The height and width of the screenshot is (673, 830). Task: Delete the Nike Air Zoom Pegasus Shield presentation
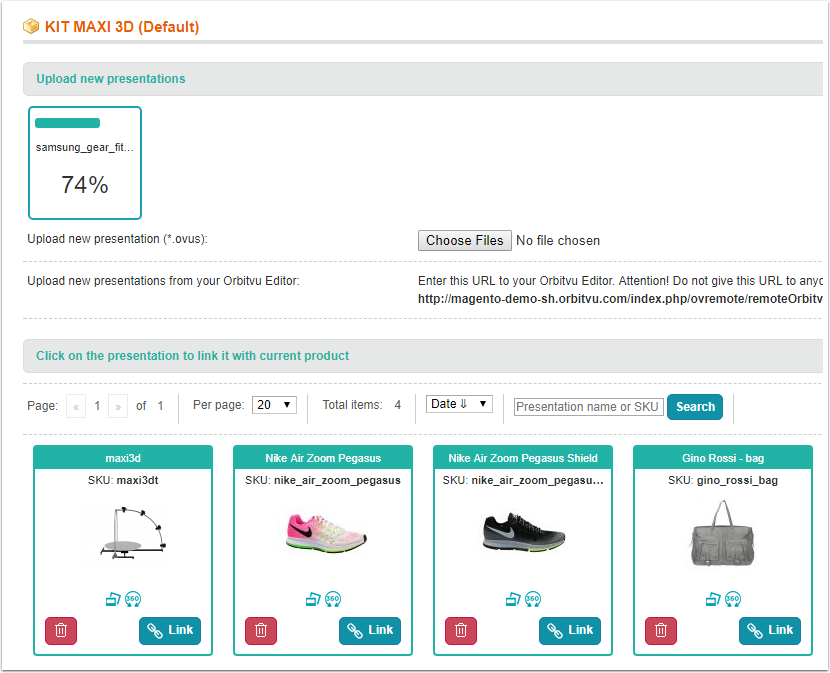(461, 631)
